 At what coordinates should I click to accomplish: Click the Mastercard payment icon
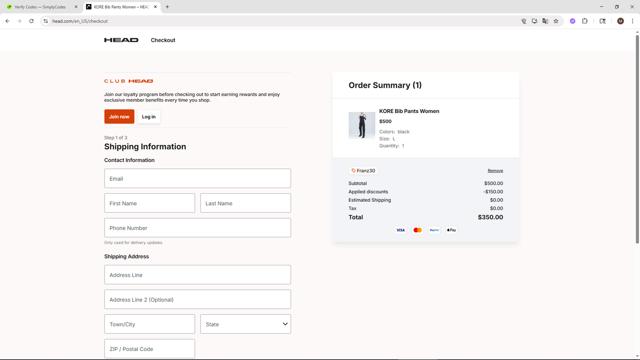(x=417, y=230)
